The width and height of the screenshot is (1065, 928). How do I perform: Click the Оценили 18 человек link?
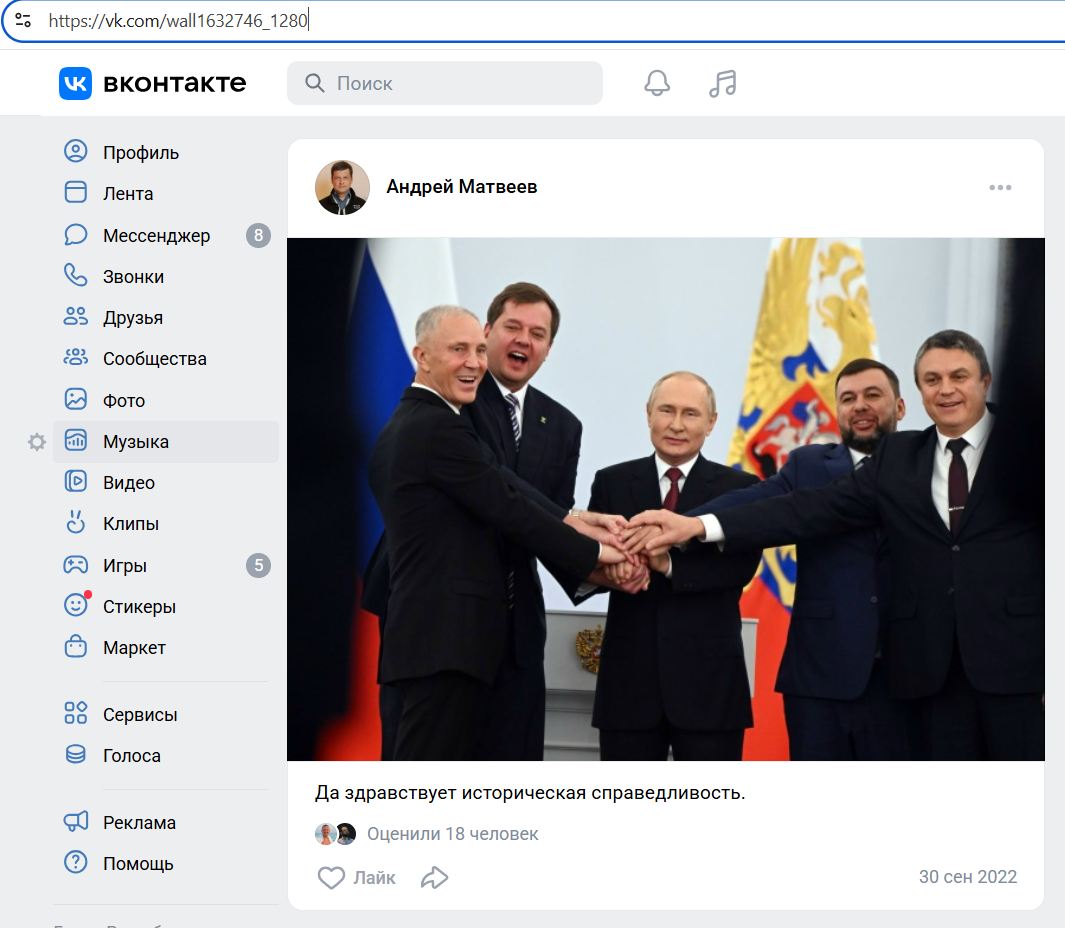point(452,834)
